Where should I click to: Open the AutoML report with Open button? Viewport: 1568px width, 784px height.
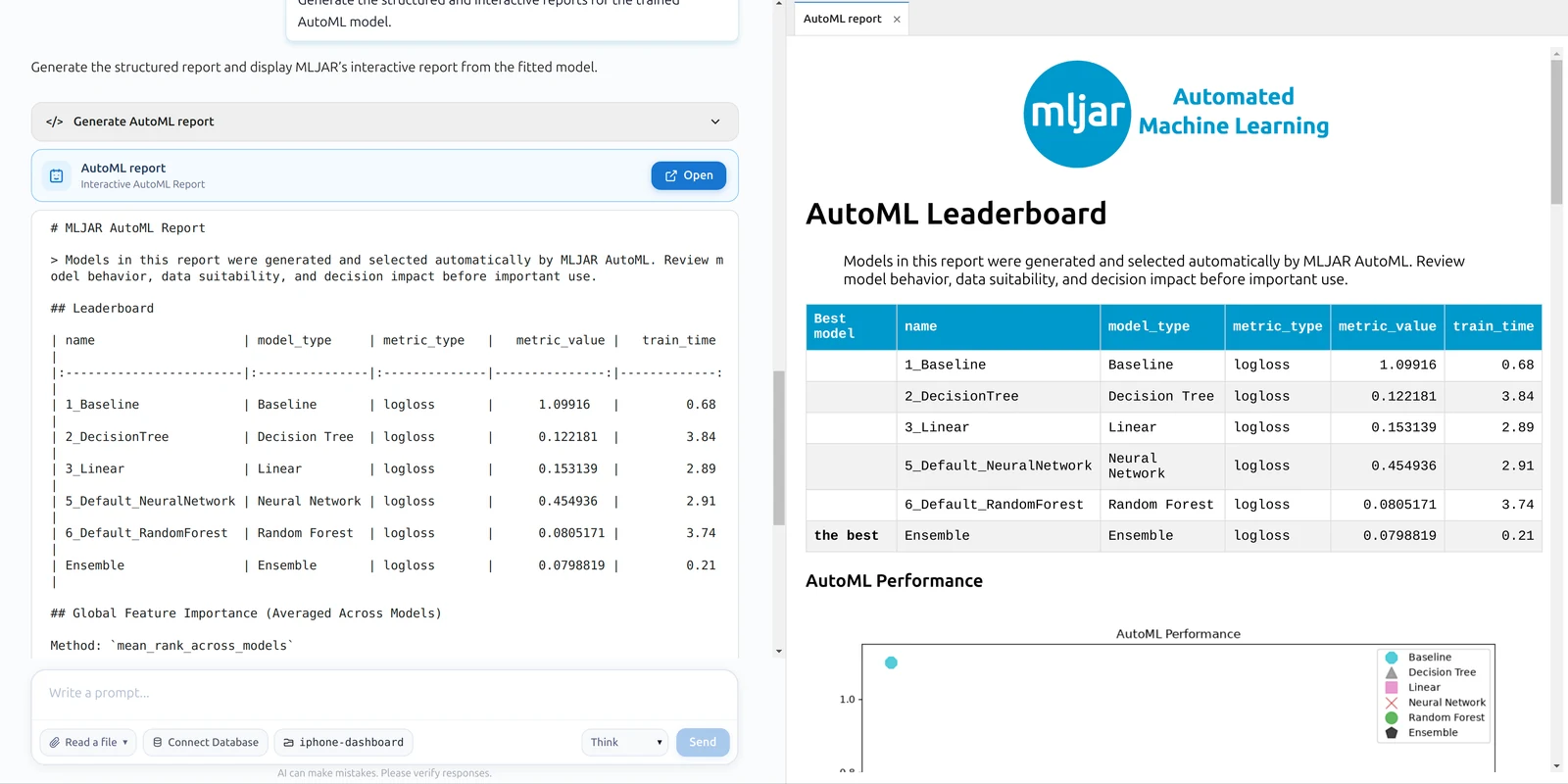(x=689, y=175)
